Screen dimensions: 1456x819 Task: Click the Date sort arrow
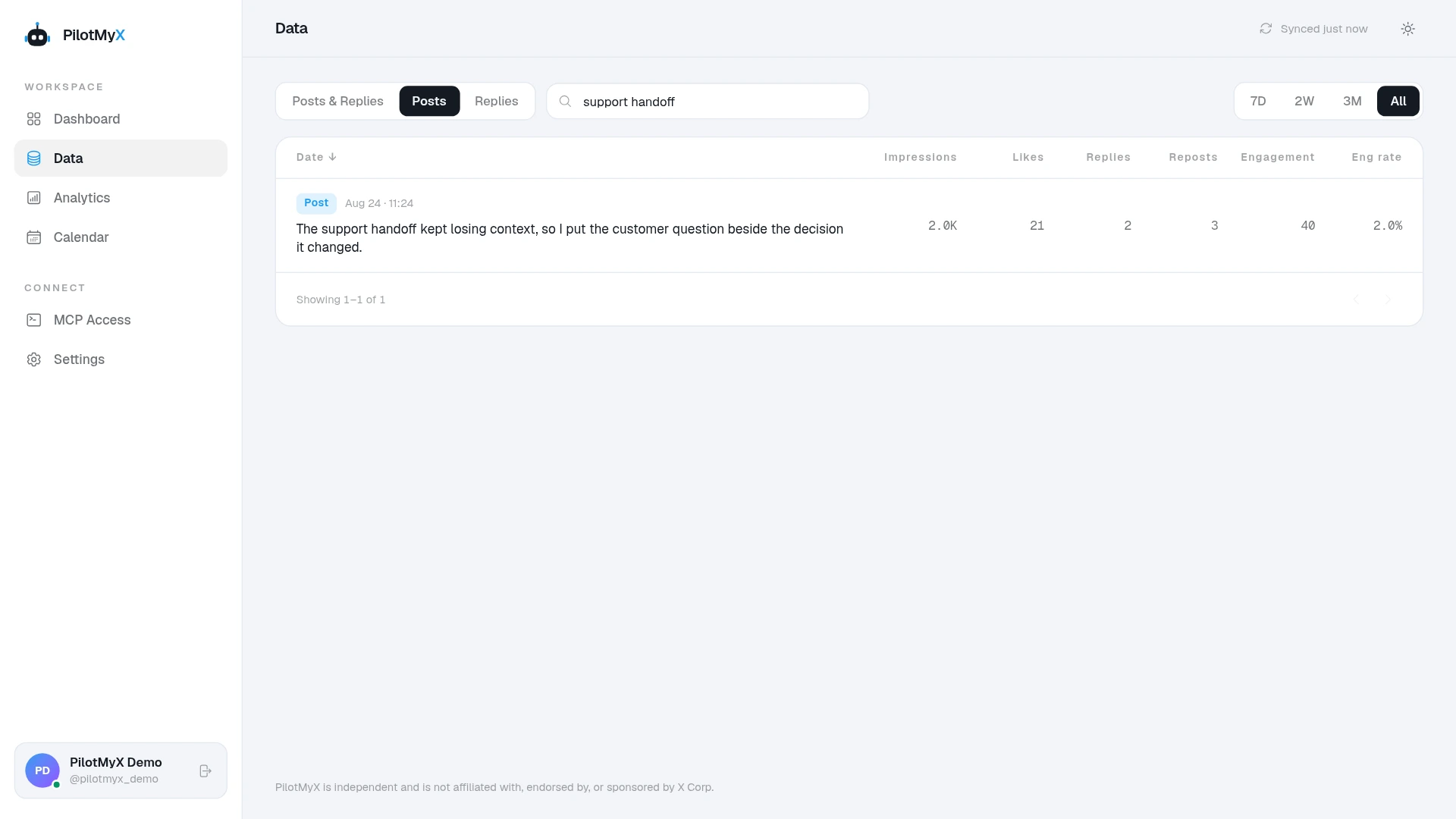coord(332,157)
